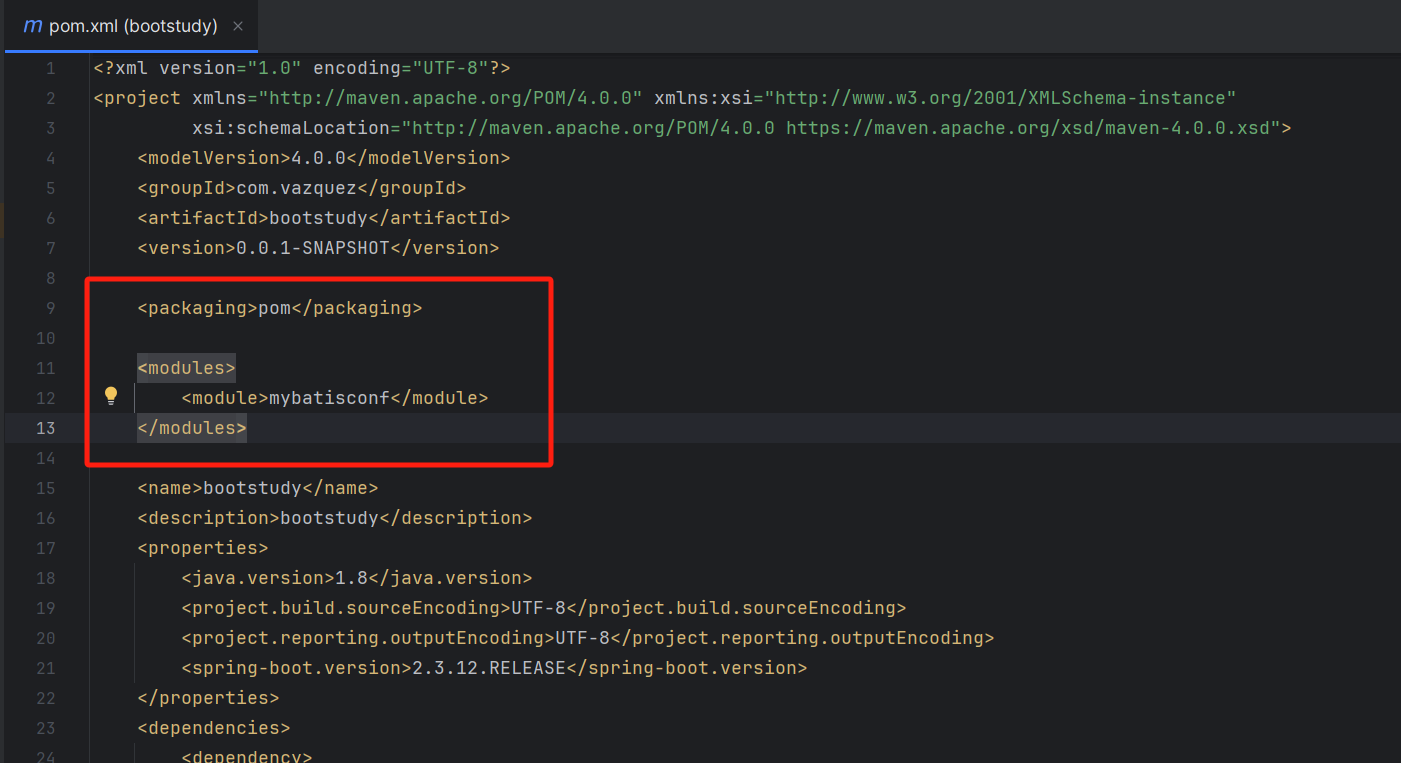Click the <name>bootstudy</name> line

coord(258,488)
